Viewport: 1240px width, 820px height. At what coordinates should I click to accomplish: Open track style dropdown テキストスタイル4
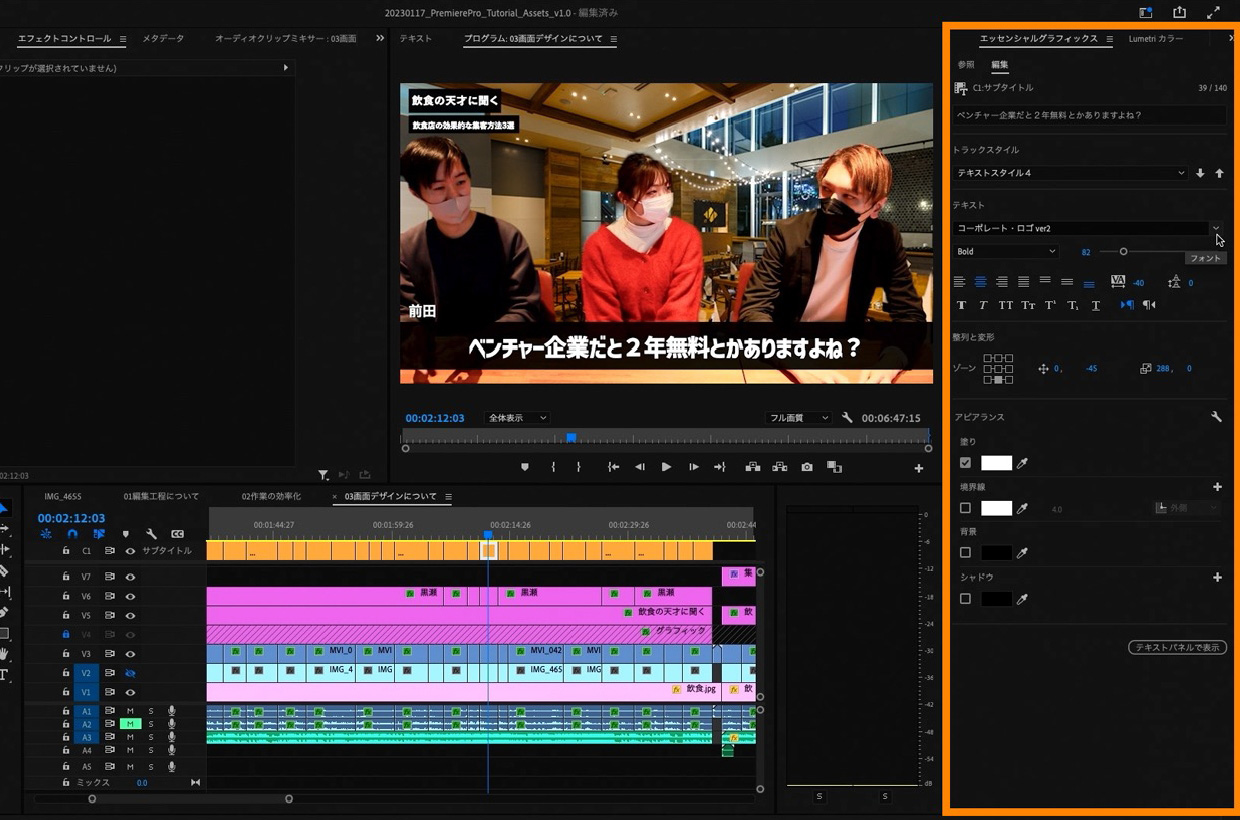(x=1070, y=173)
